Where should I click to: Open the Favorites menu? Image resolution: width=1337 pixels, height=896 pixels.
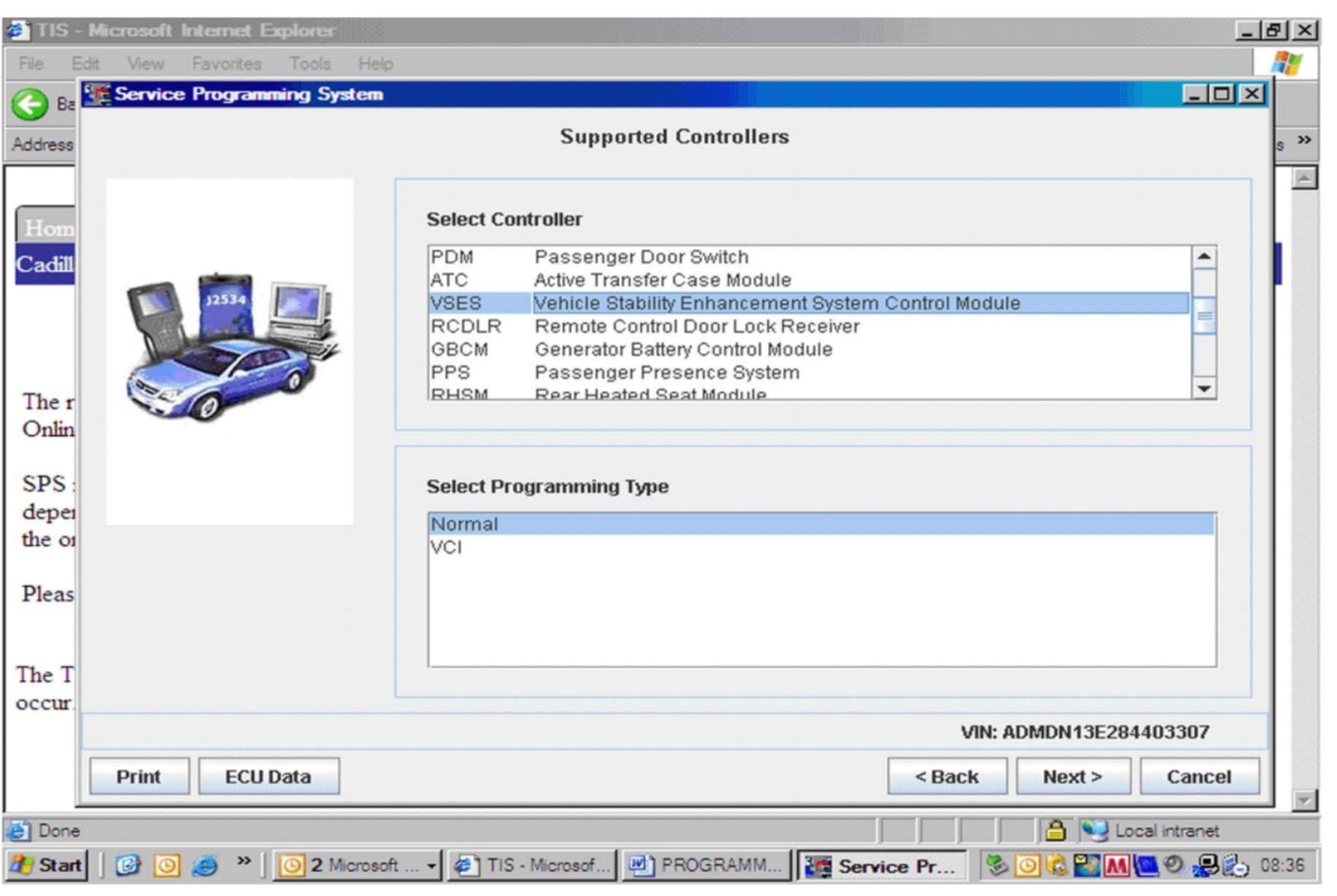[x=226, y=64]
